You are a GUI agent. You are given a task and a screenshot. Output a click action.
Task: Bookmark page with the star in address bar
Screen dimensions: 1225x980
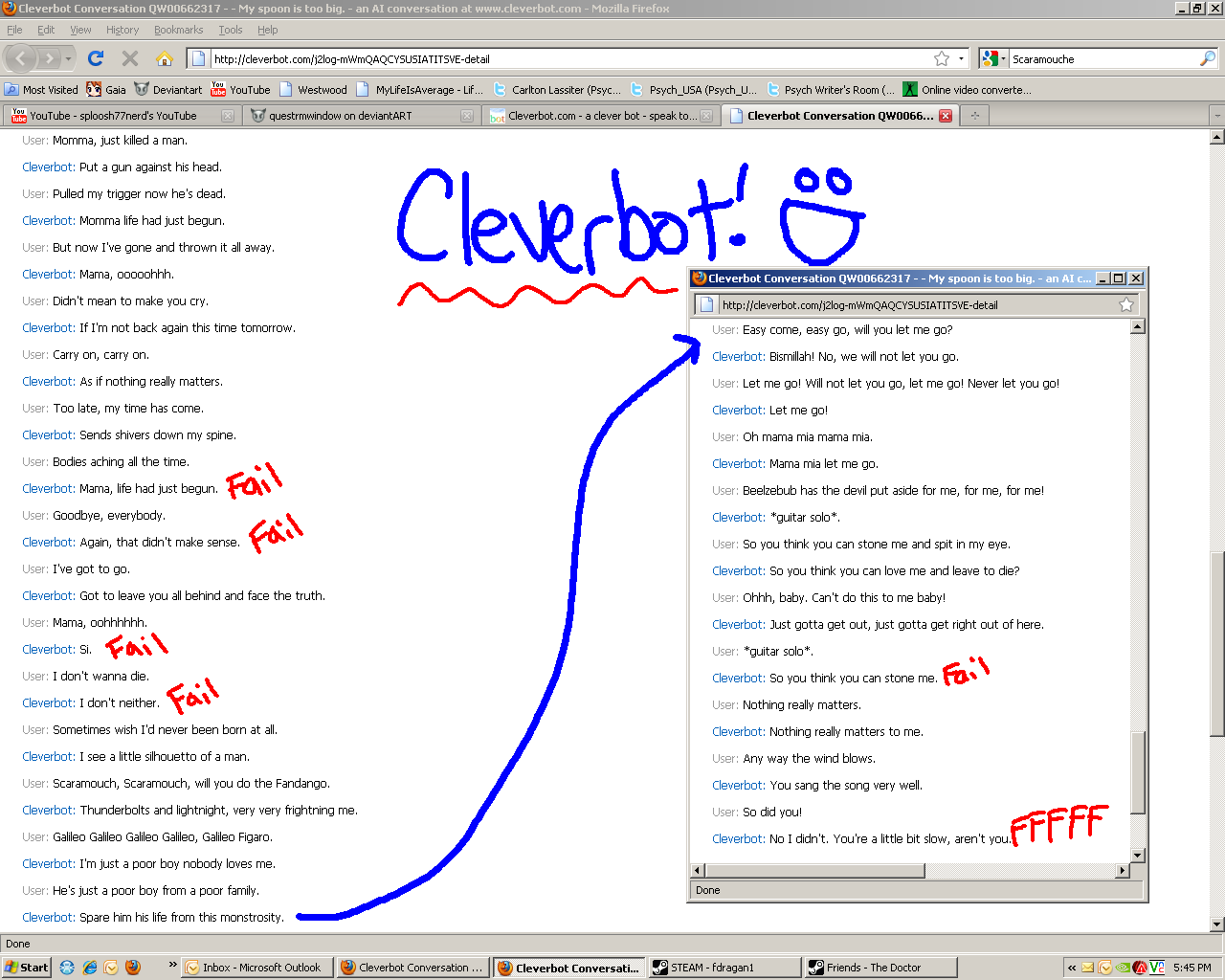click(942, 58)
